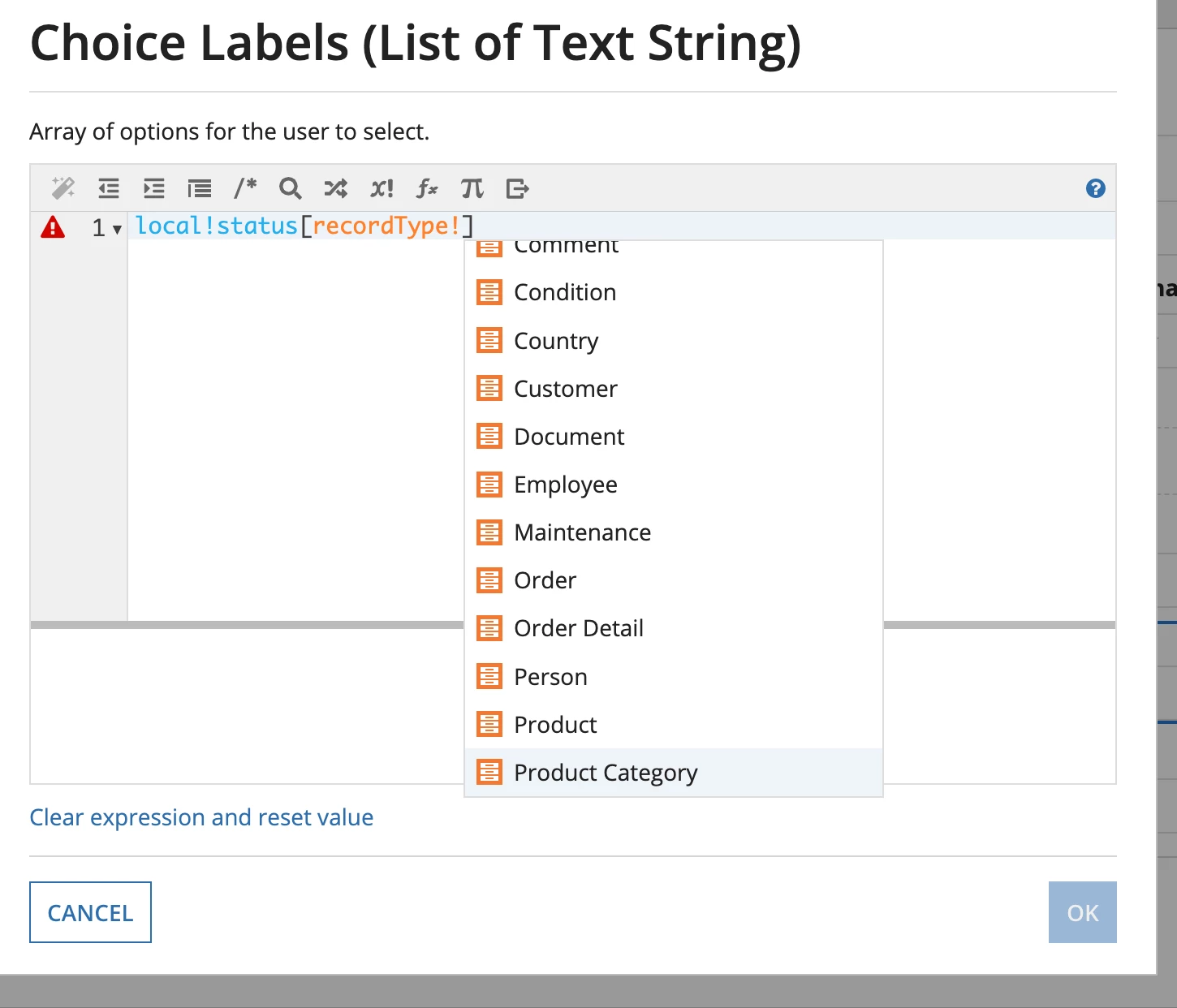This screenshot has width=1177, height=1008.
Task: Collapse line 1 fold arrow
Action: 118,229
